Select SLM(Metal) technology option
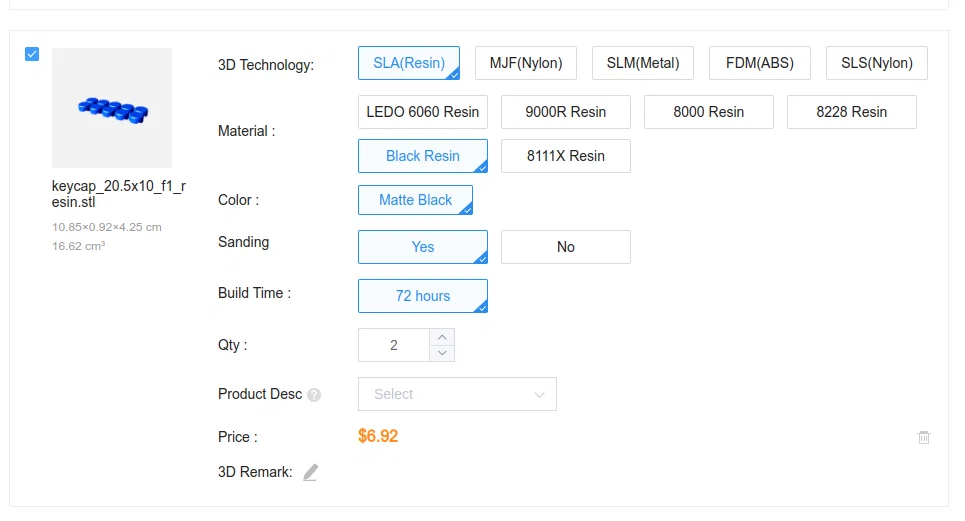 [x=643, y=63]
